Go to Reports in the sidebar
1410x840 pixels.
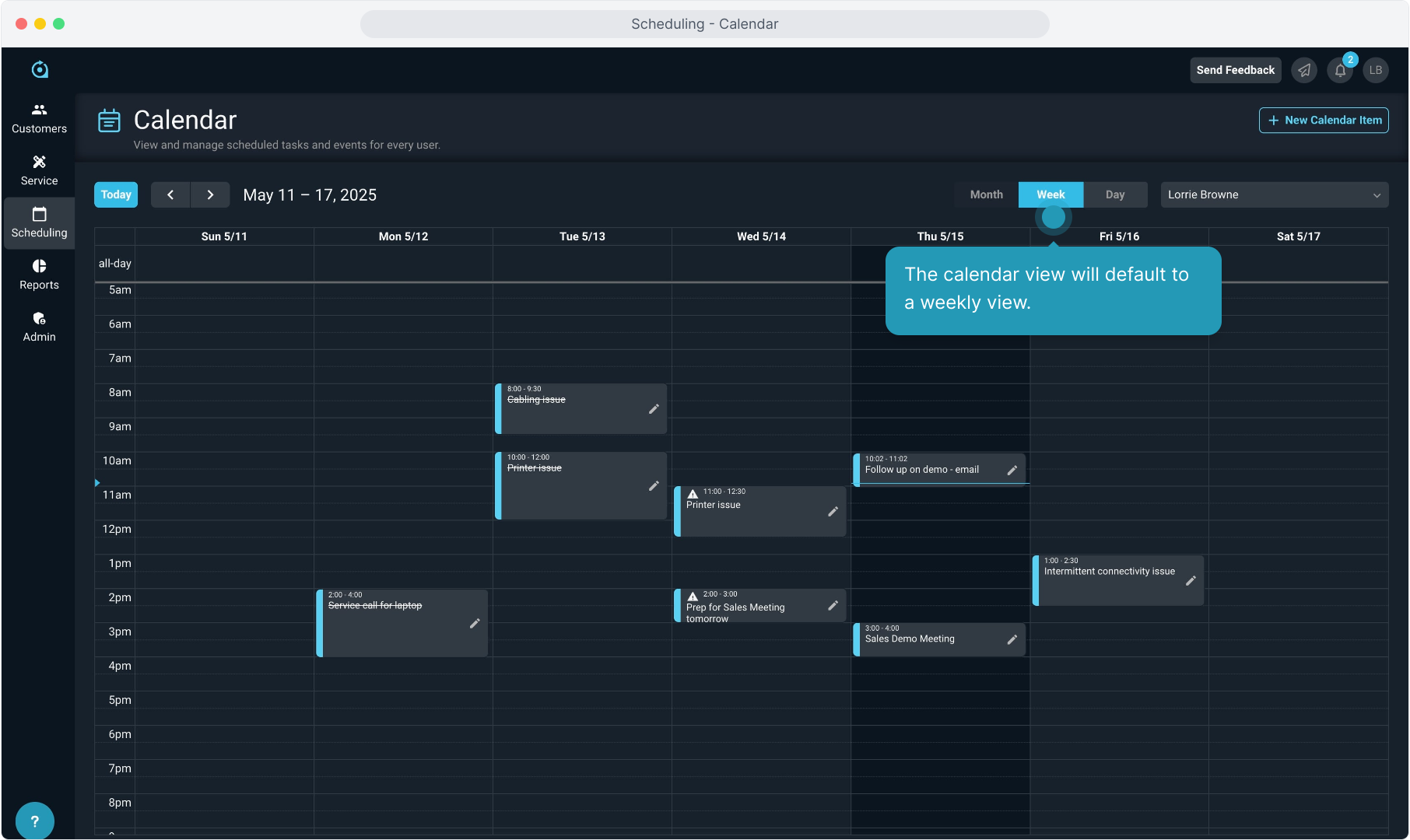[x=39, y=275]
